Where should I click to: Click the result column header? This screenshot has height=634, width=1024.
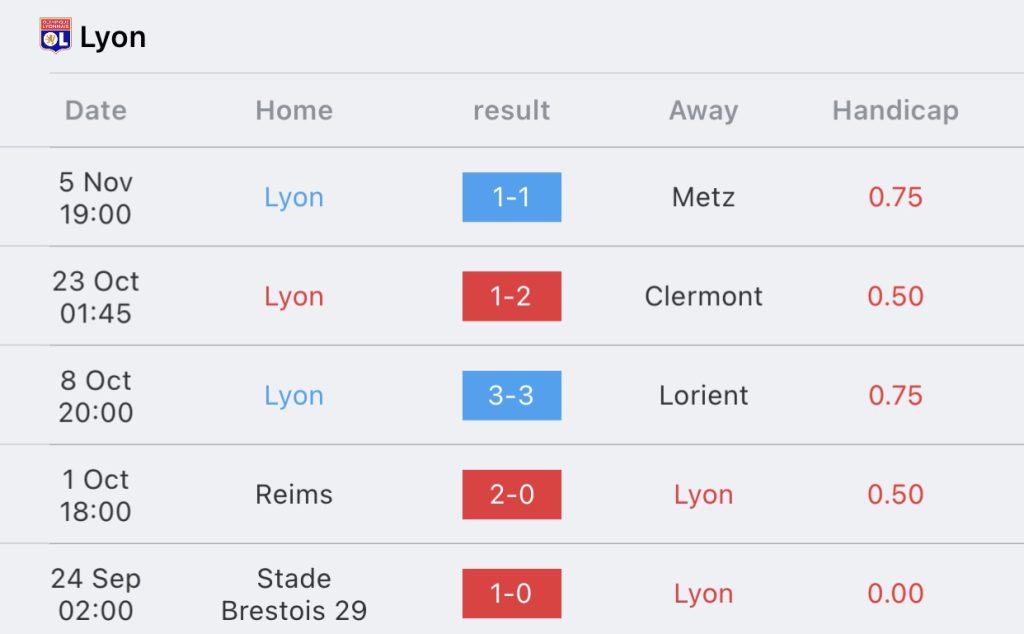(511, 110)
